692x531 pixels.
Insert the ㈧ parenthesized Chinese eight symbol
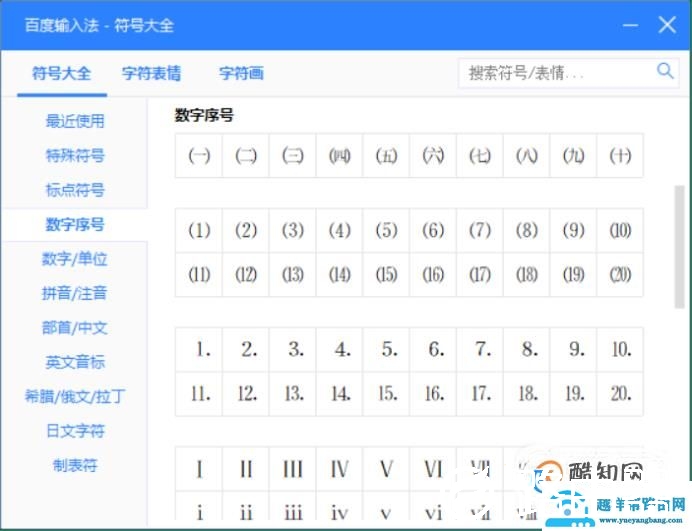(527, 156)
